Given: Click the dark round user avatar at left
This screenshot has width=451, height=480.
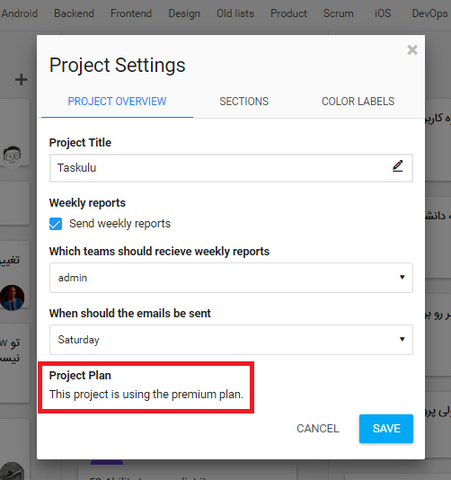Looking at the screenshot, I should pyautogui.click(x=12, y=298).
